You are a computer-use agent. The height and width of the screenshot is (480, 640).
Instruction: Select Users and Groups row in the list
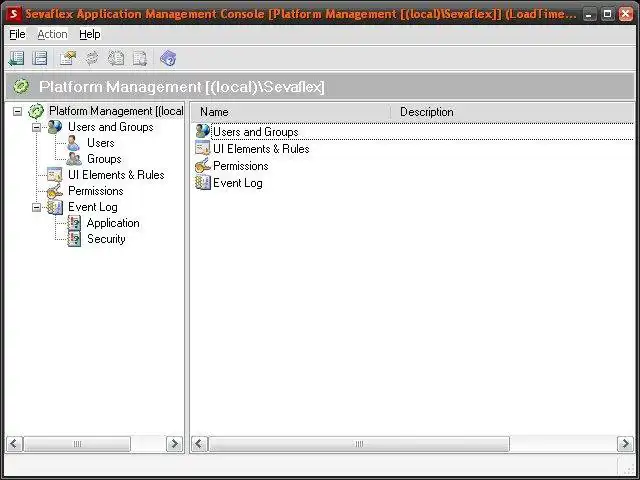pyautogui.click(x=412, y=132)
